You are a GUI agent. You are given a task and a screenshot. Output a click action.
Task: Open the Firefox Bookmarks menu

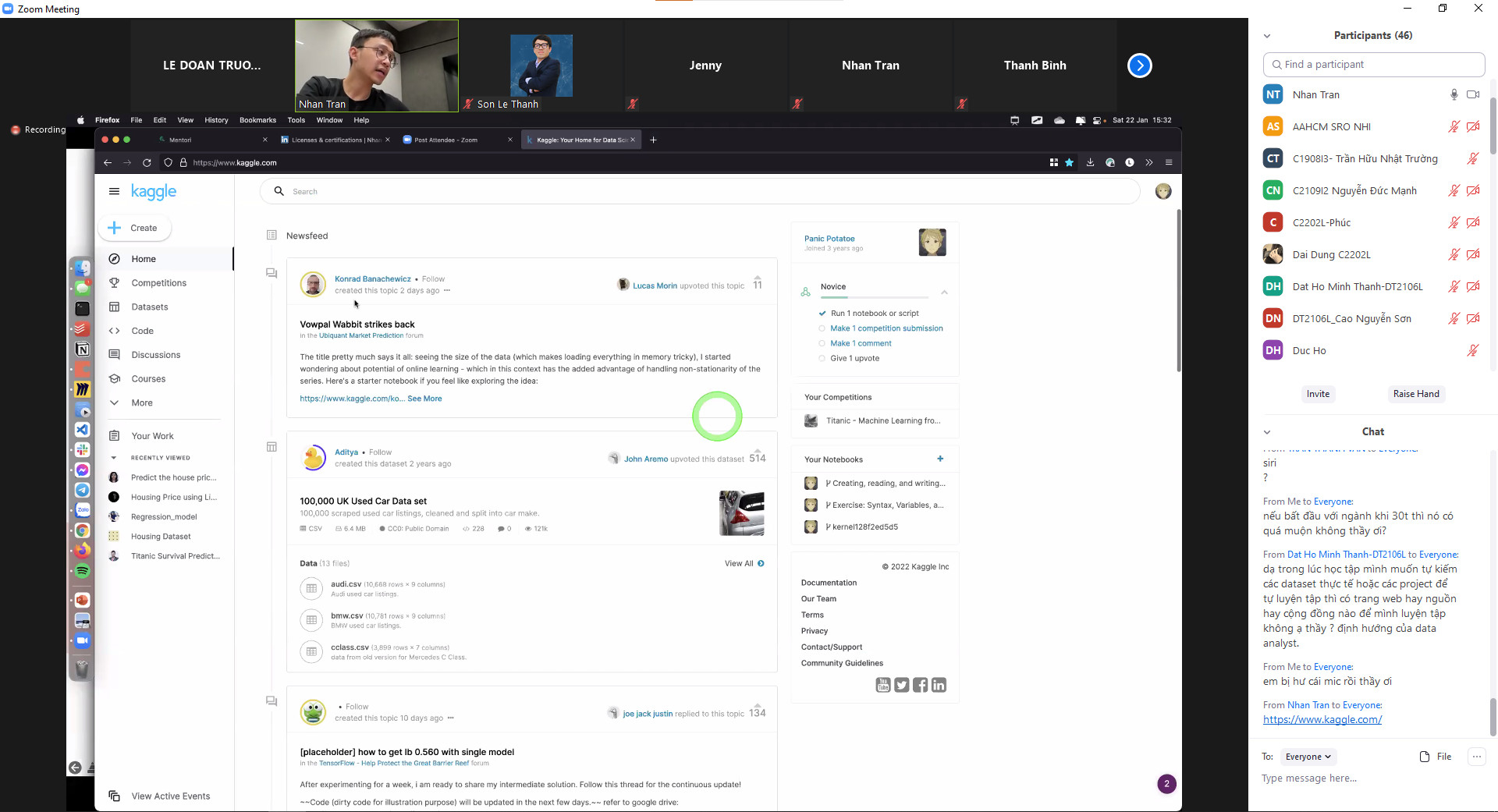257,120
